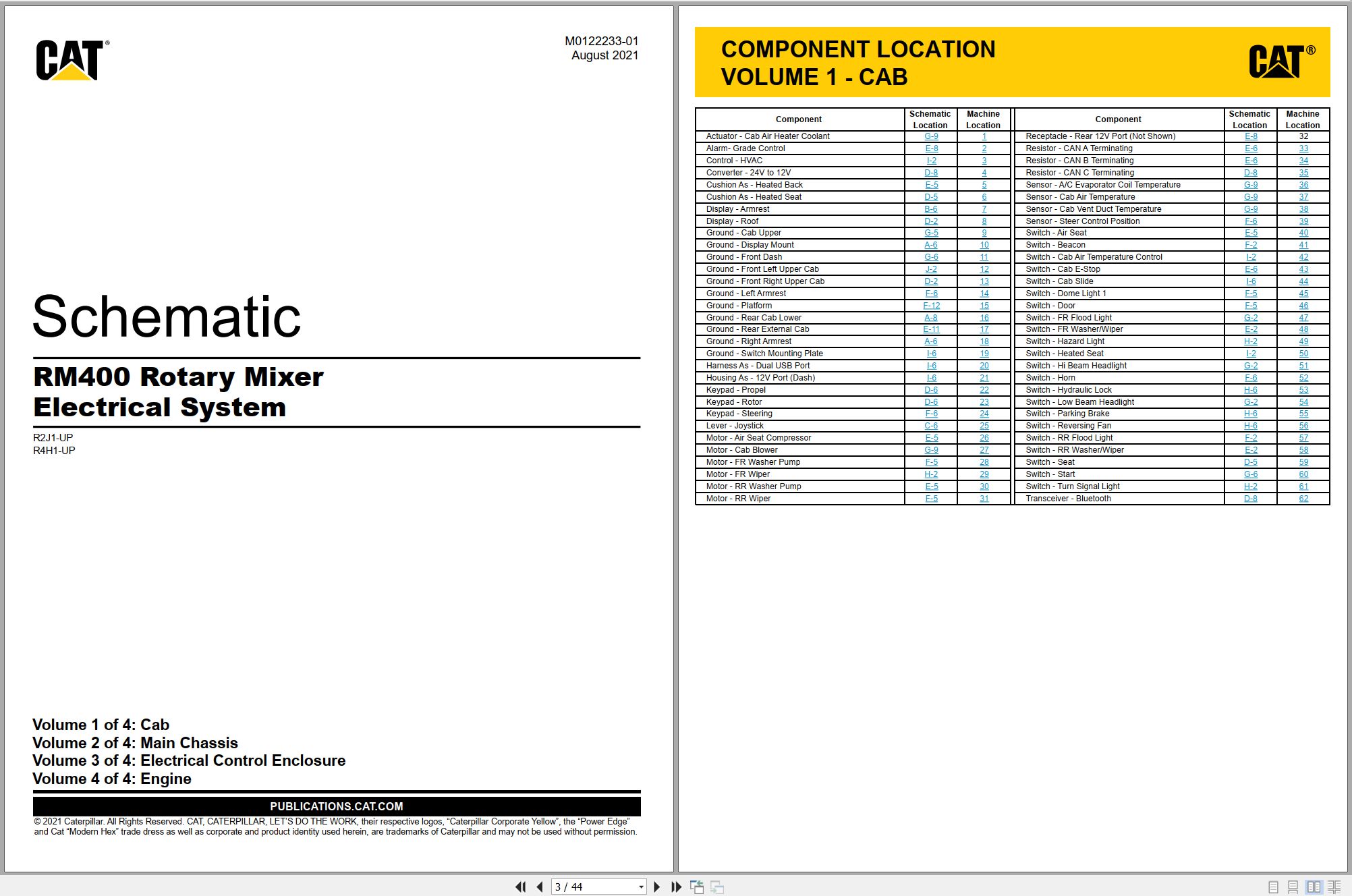The width and height of the screenshot is (1352, 896).
Task: Open machine location 61 for Switch - Turn Signal Light
Action: (1303, 486)
